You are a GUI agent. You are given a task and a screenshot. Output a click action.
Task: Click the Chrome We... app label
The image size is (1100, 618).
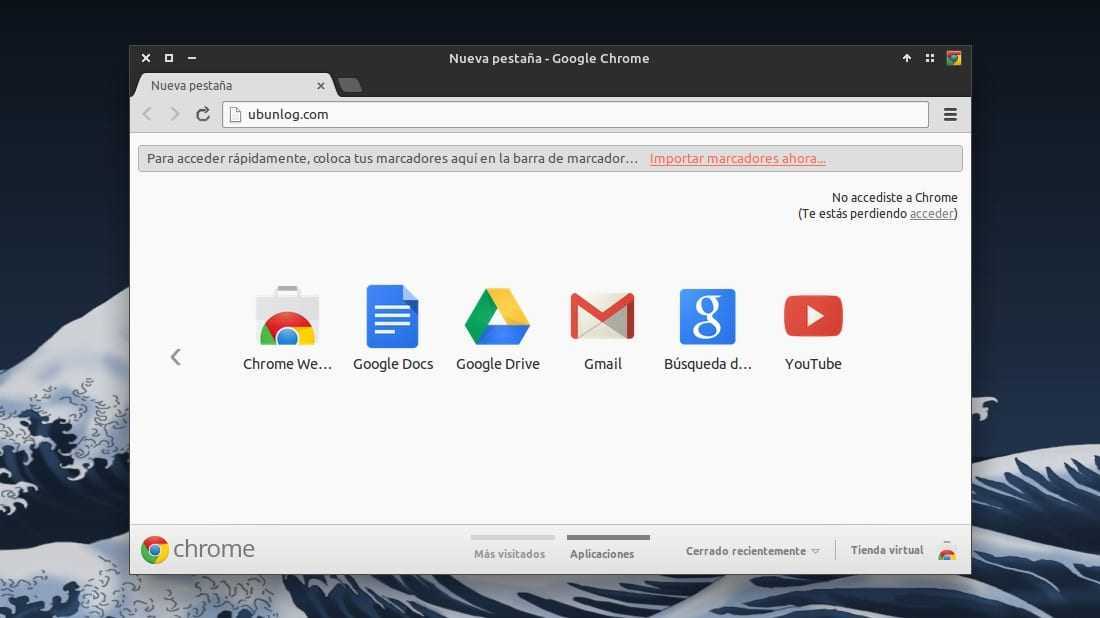pyautogui.click(x=288, y=364)
